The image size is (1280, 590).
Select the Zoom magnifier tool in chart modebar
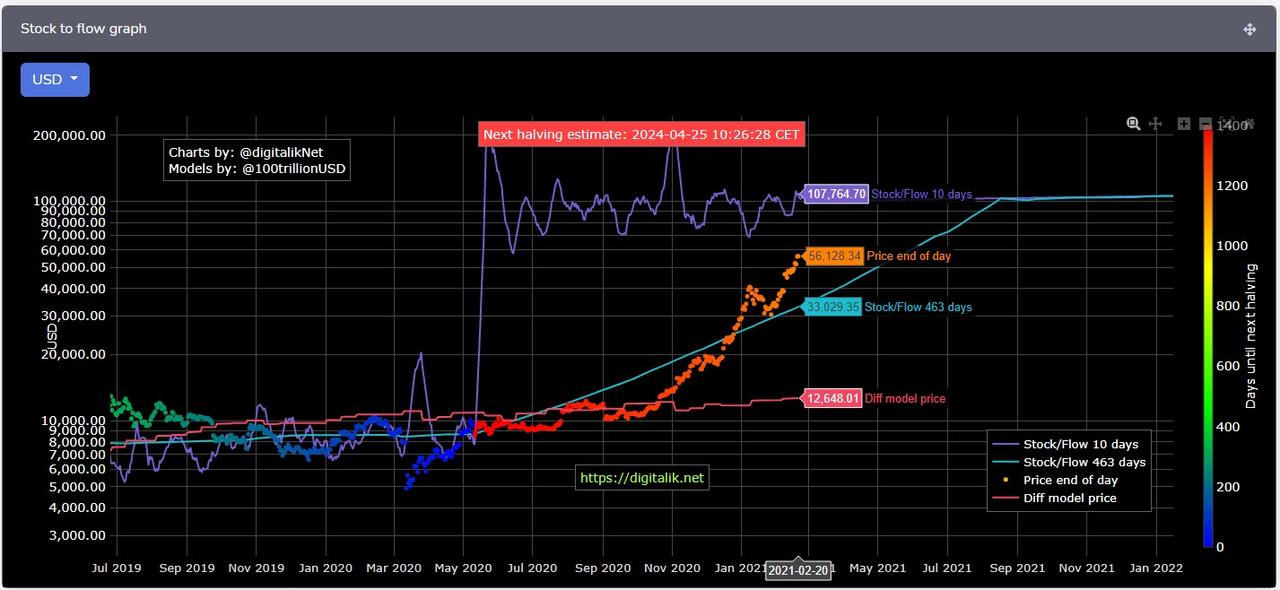pyautogui.click(x=1133, y=124)
